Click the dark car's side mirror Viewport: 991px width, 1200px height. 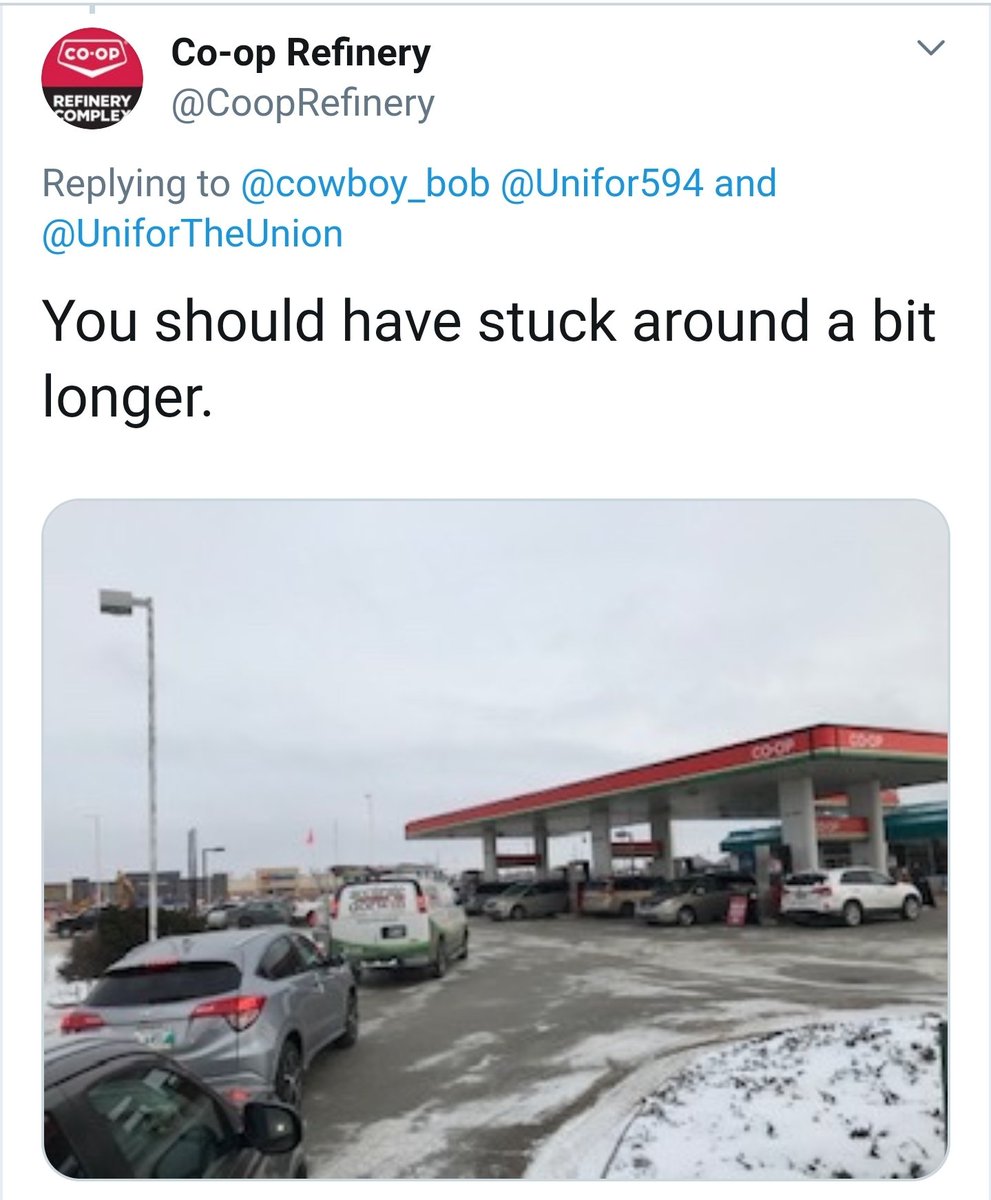[x=271, y=1127]
